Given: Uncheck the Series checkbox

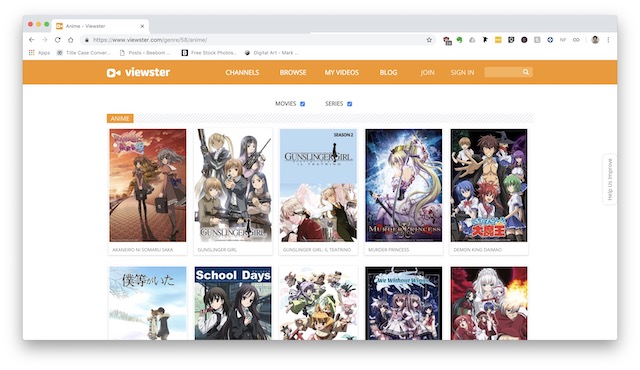Looking at the screenshot, I should [349, 104].
